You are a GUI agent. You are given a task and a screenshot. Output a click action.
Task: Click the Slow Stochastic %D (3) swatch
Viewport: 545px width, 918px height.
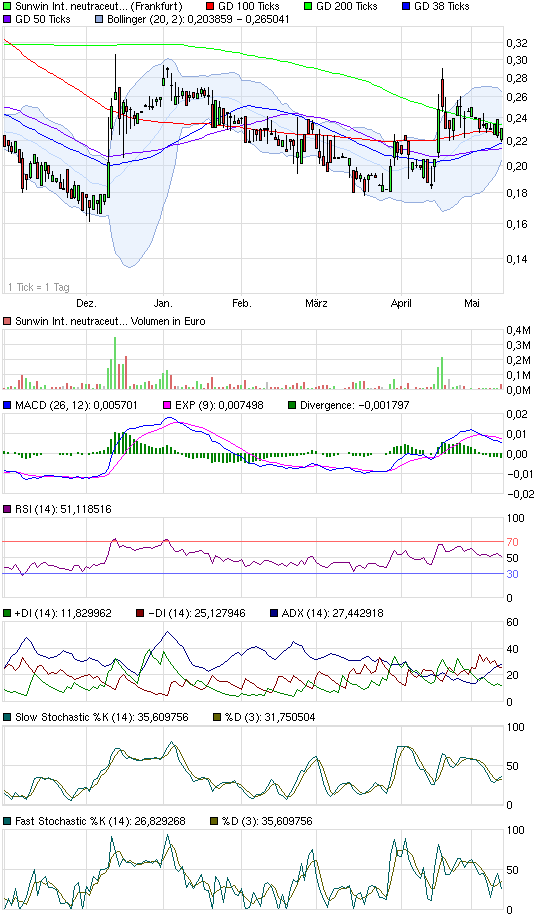[216, 717]
